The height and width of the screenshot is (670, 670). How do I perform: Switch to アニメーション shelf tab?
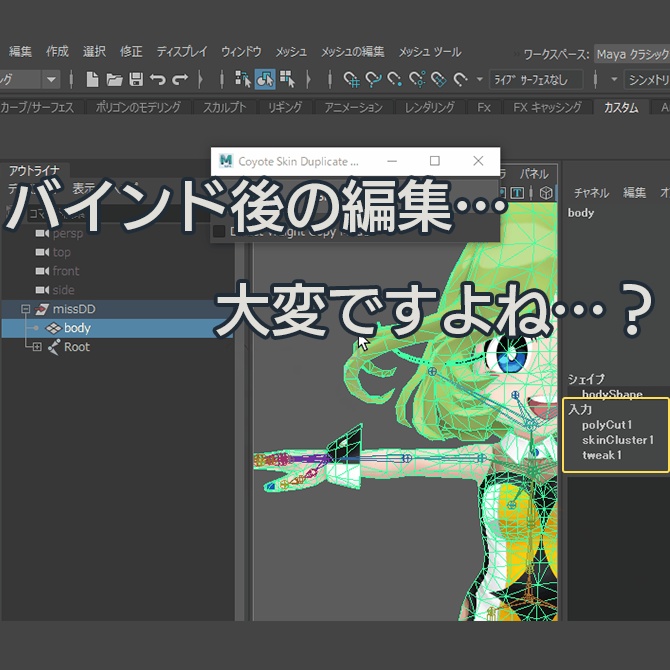pyautogui.click(x=353, y=107)
